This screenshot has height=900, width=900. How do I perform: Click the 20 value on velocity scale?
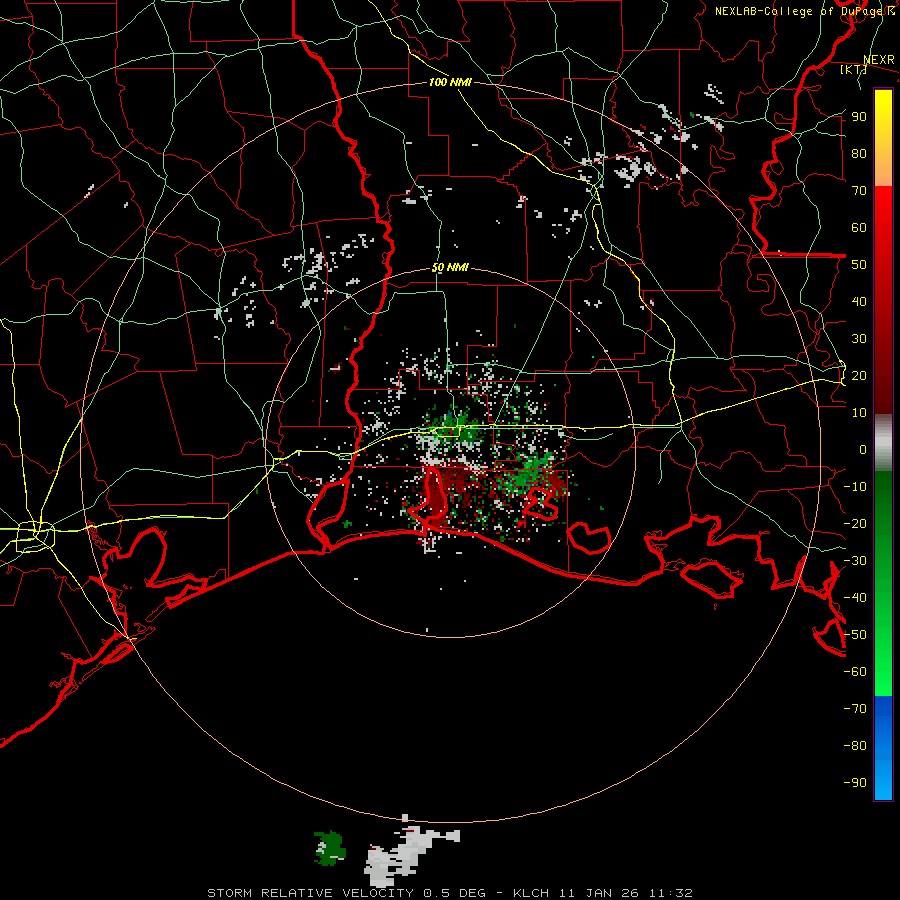(859, 376)
